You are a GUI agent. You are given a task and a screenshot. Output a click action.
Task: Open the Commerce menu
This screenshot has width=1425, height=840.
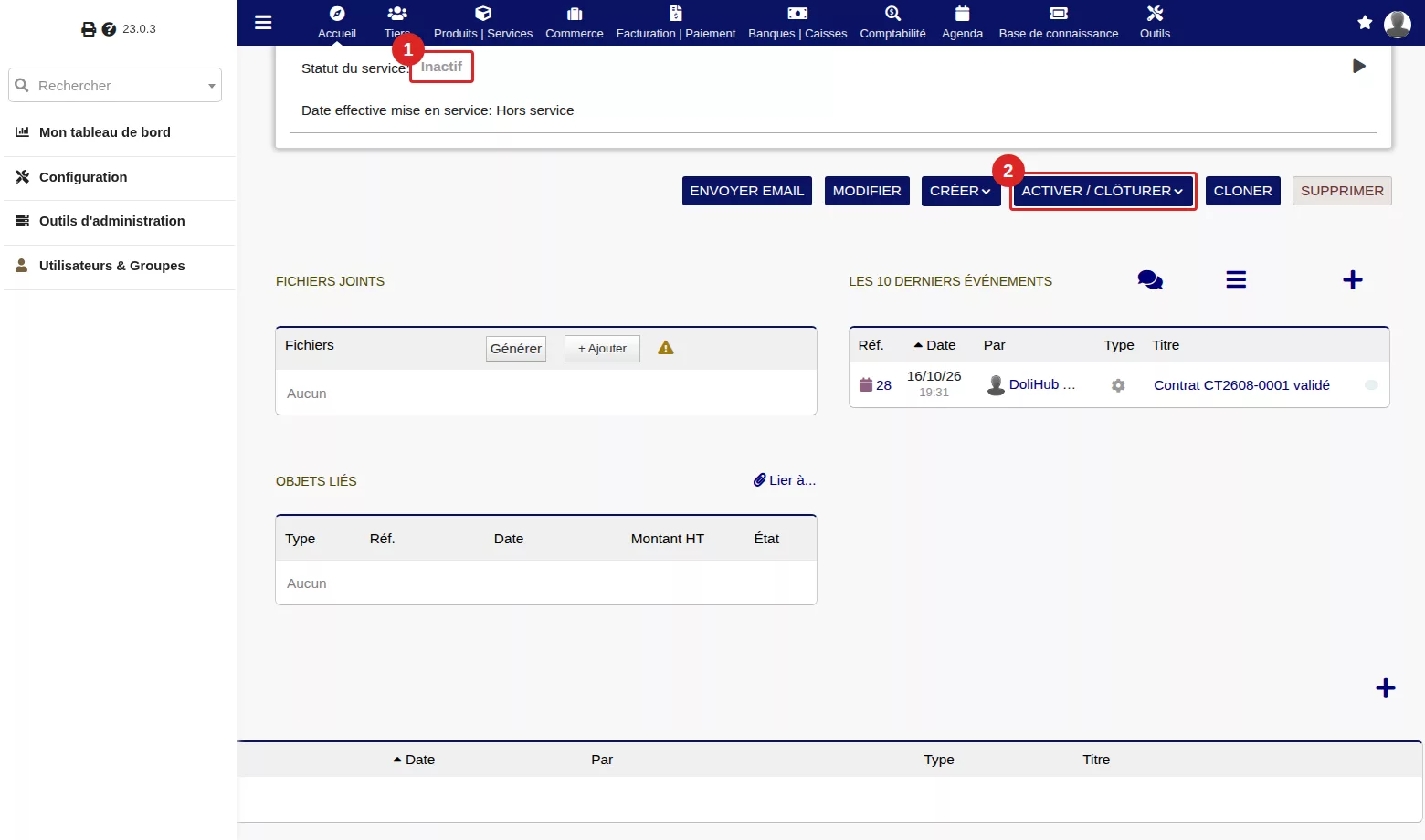(x=575, y=23)
